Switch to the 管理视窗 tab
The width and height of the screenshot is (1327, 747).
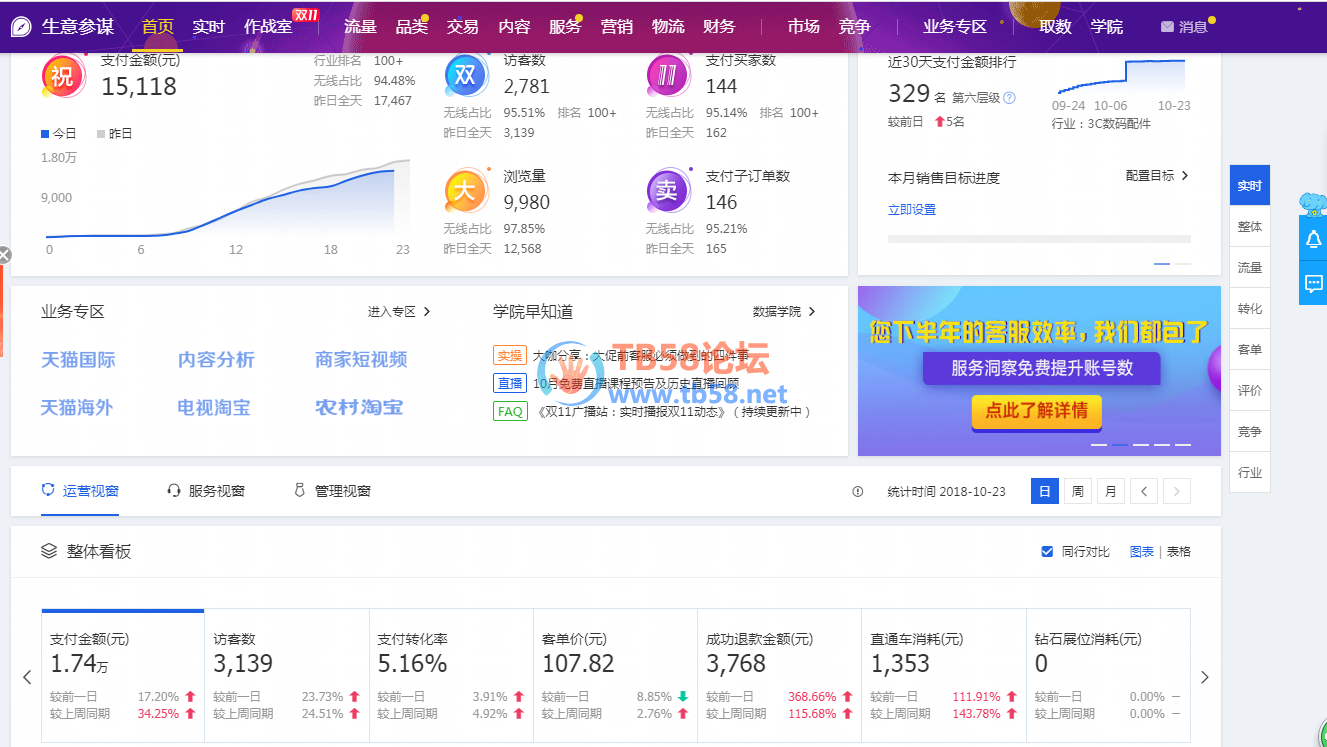tap(332, 491)
